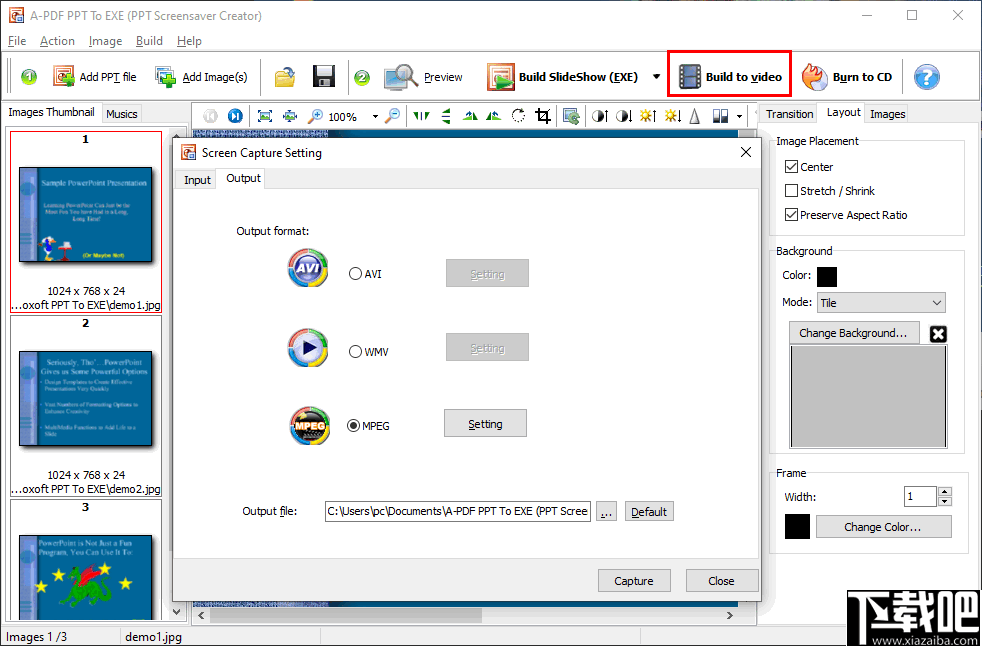Select the Free Rotate icon
Image resolution: width=982 pixels, height=646 pixels.
(x=518, y=117)
